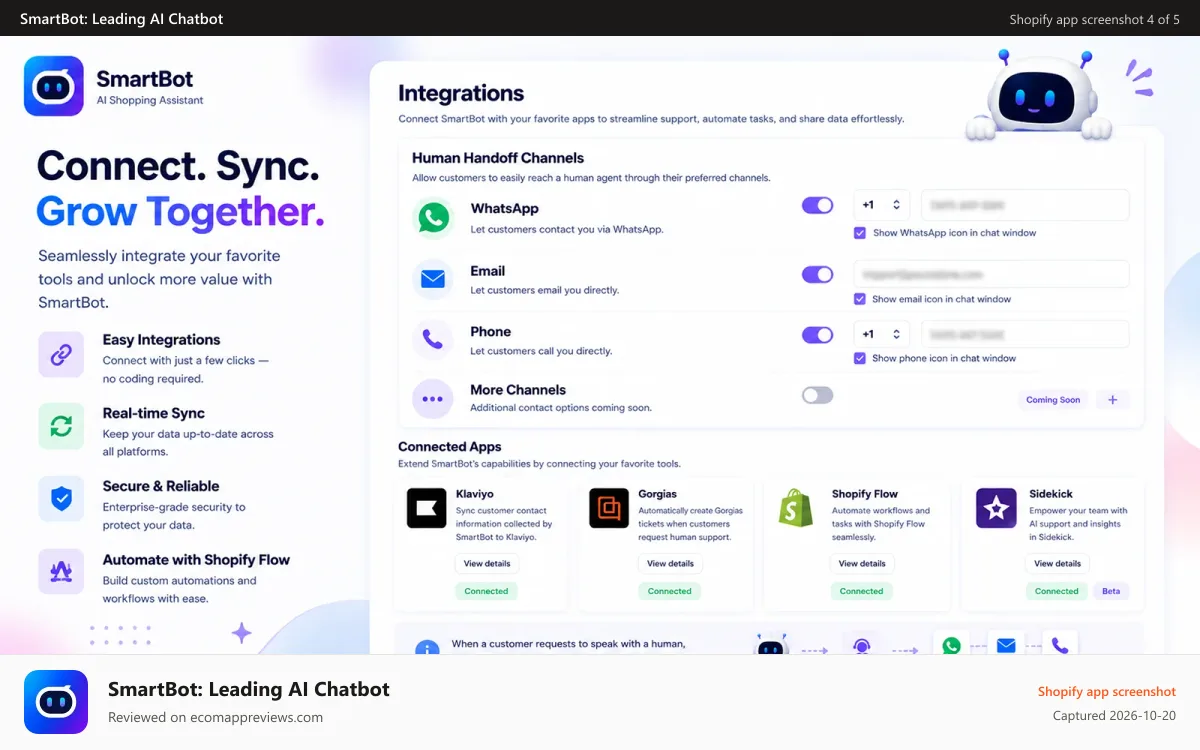The image size is (1200, 750).
Task: Click the Shopify Flow bag logo
Action: click(796, 508)
